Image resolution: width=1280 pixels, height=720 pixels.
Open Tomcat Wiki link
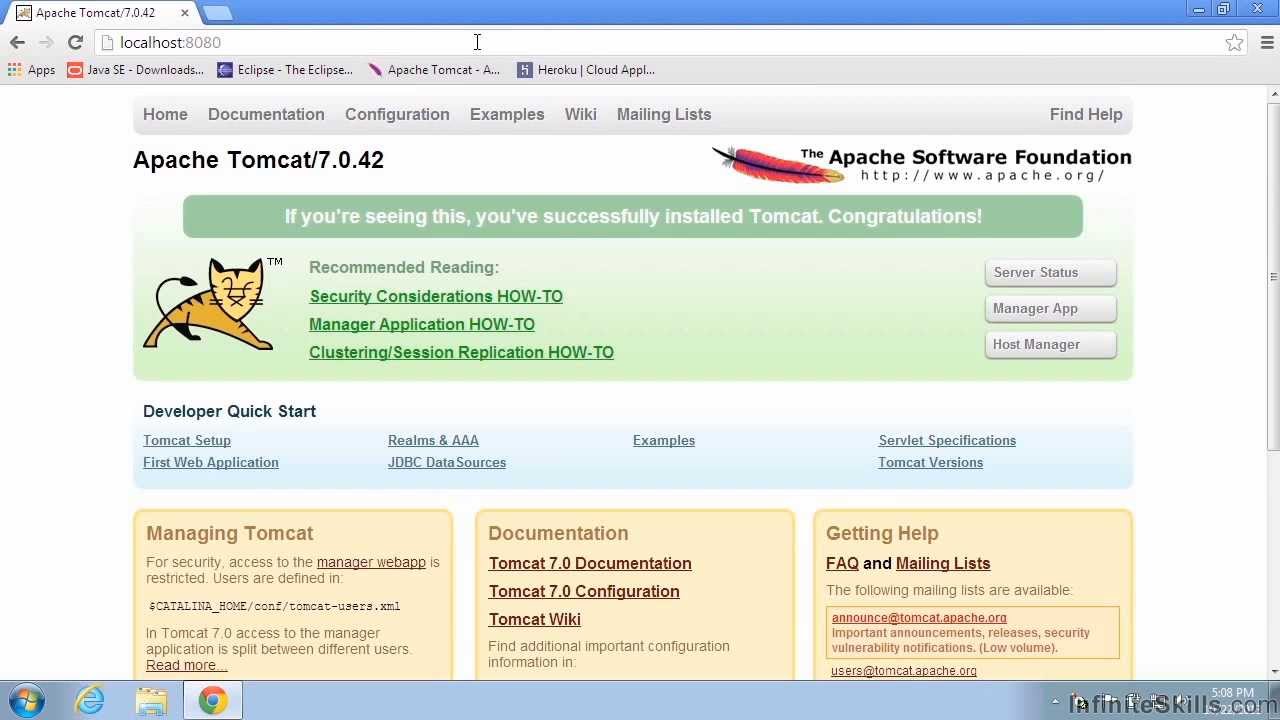coord(534,619)
